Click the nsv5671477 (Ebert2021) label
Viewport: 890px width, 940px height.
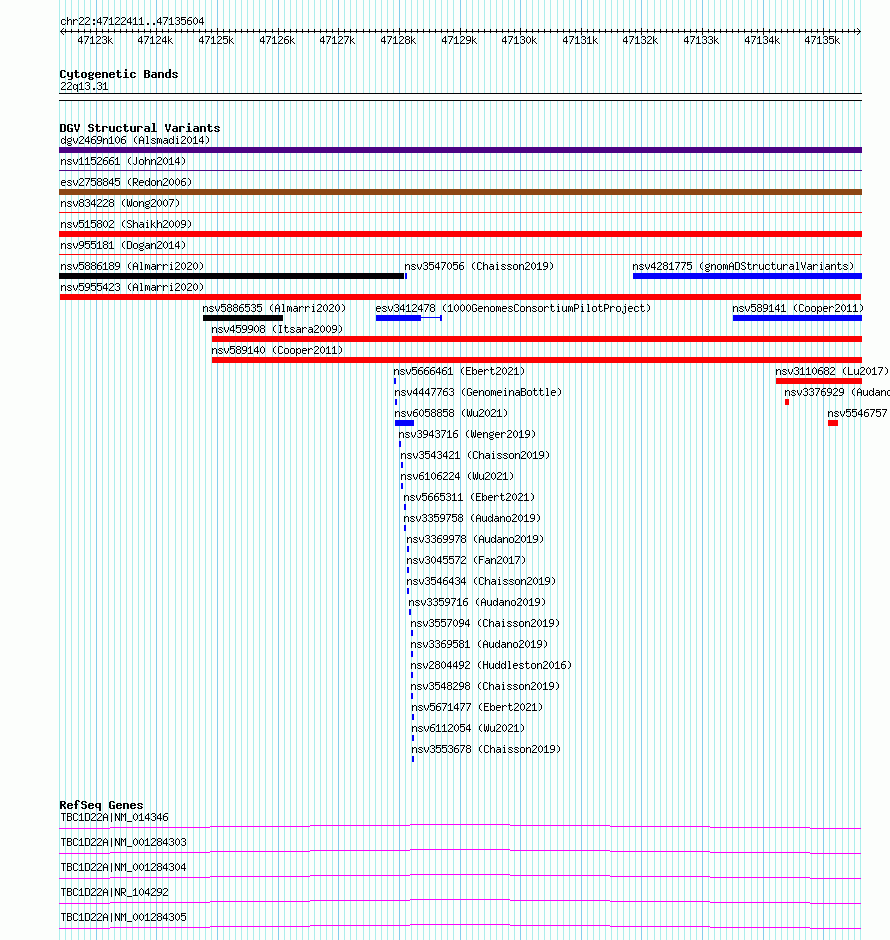click(478, 707)
